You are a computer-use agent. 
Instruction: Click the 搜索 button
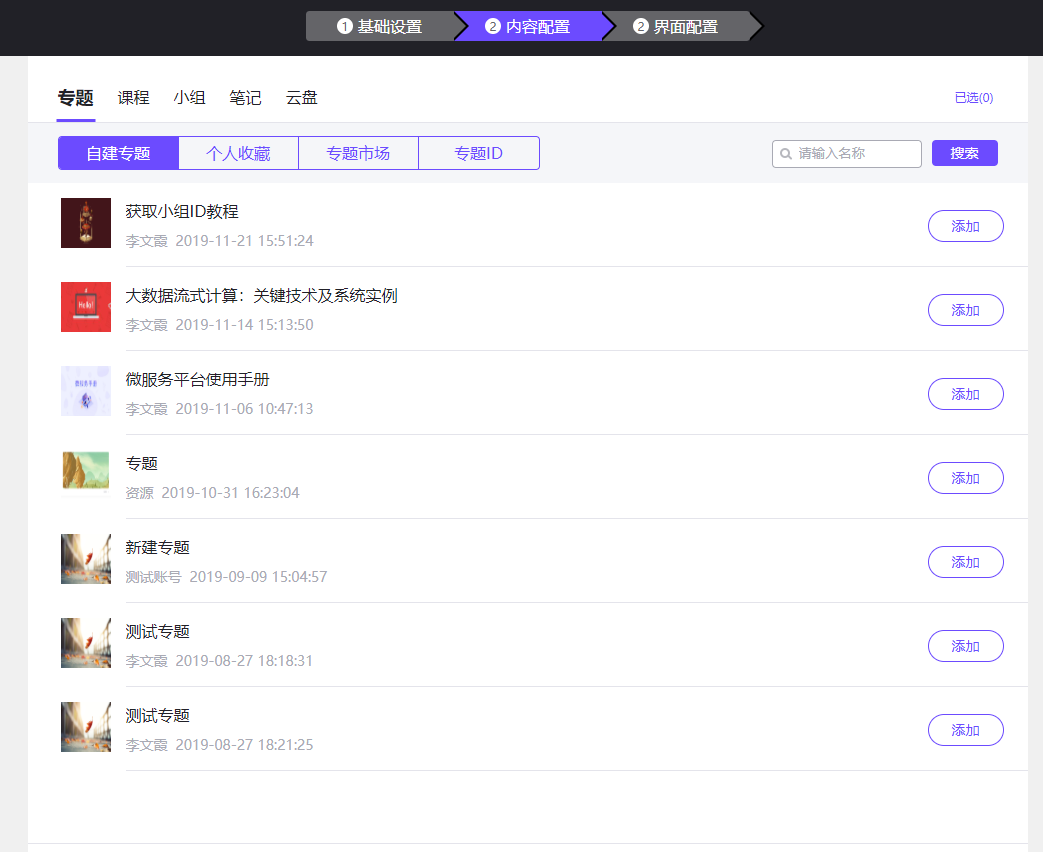click(965, 153)
